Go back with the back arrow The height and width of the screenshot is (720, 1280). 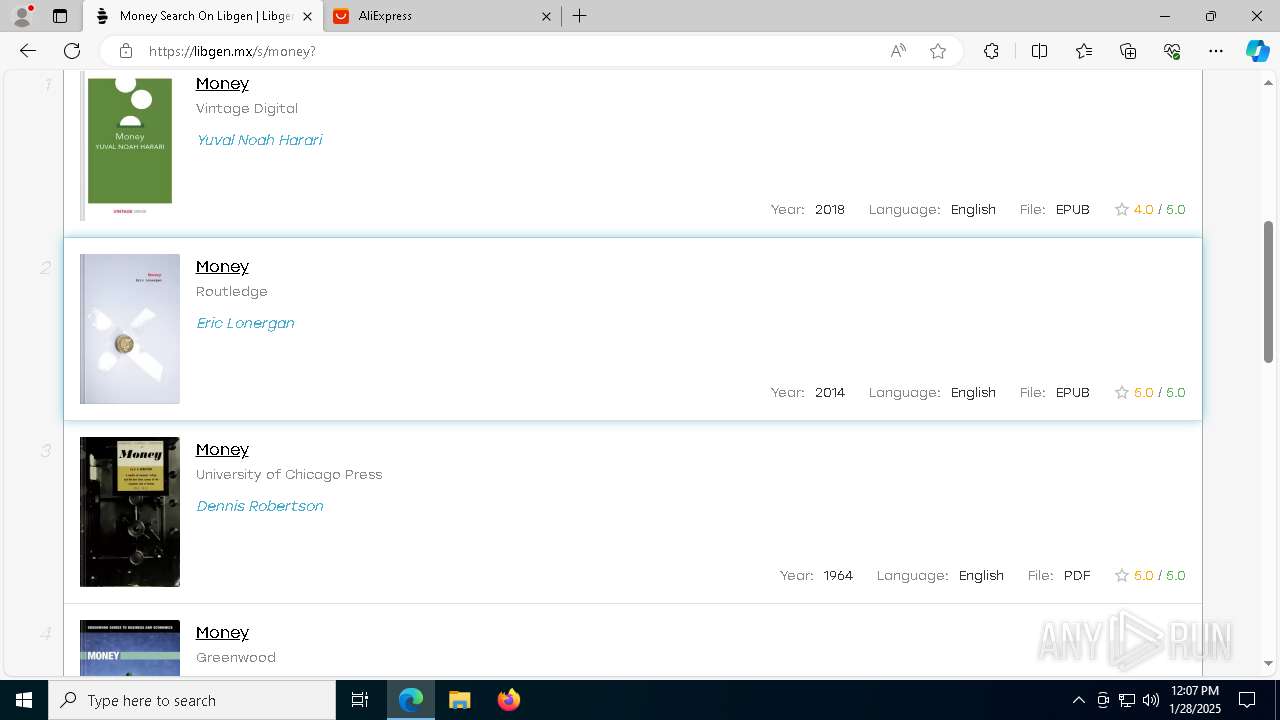28,51
